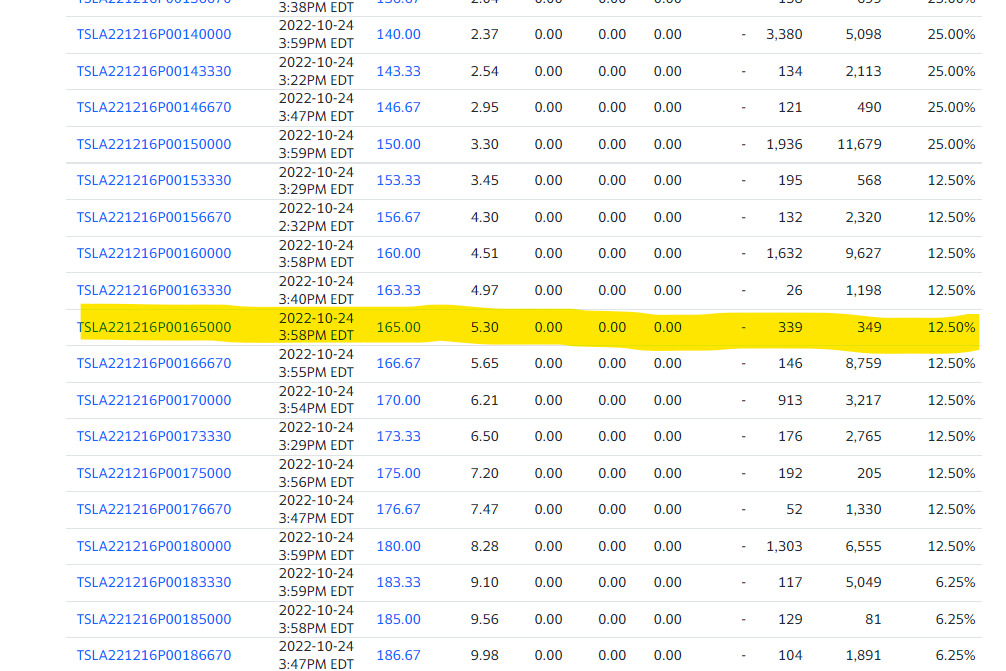Image resolution: width=1006 pixels, height=671 pixels.
Task: Click the 3:55PM EDT trade timestamp
Action: tap(316, 372)
